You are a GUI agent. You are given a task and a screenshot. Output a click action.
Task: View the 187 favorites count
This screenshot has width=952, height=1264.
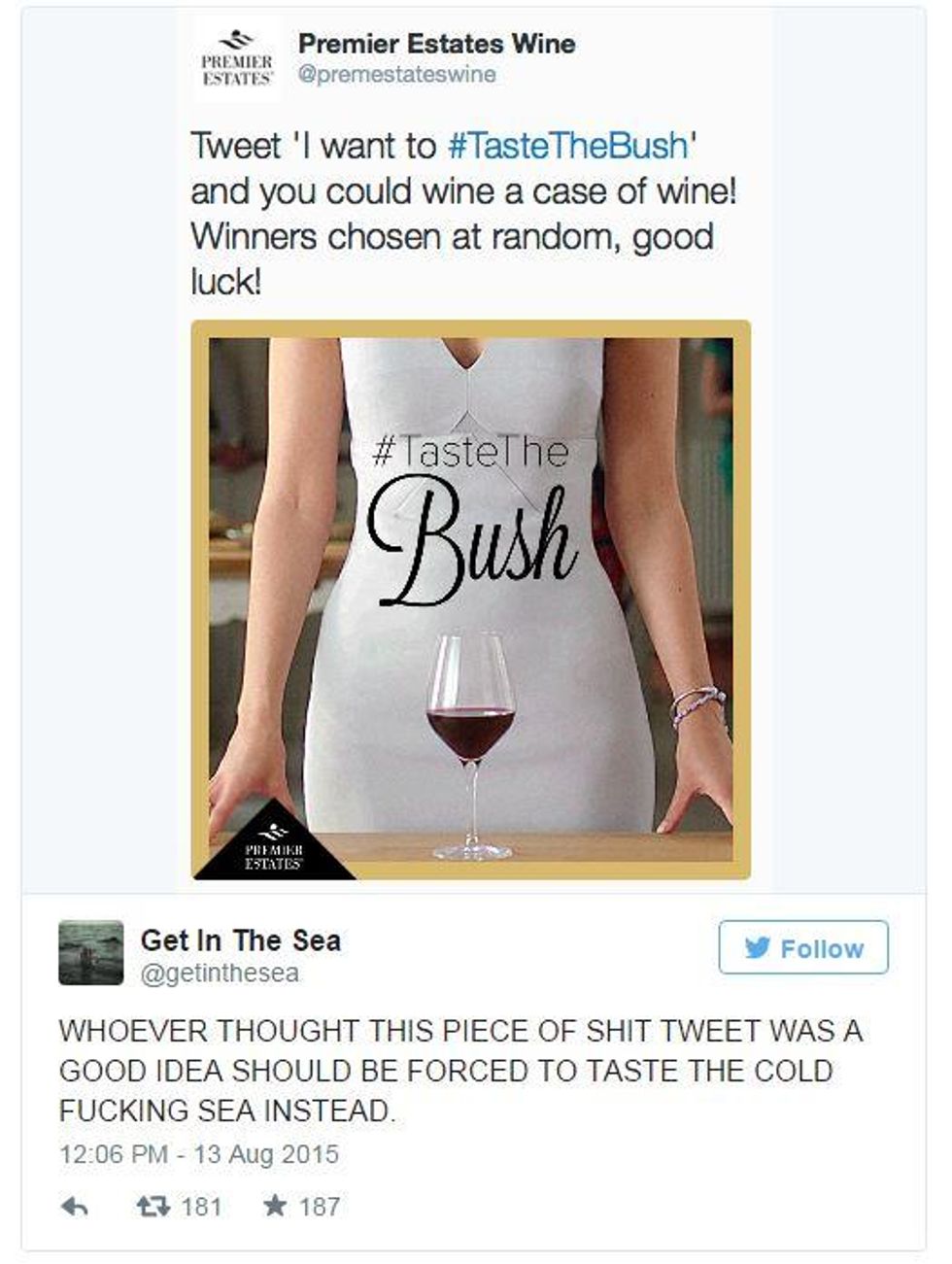(x=320, y=1207)
